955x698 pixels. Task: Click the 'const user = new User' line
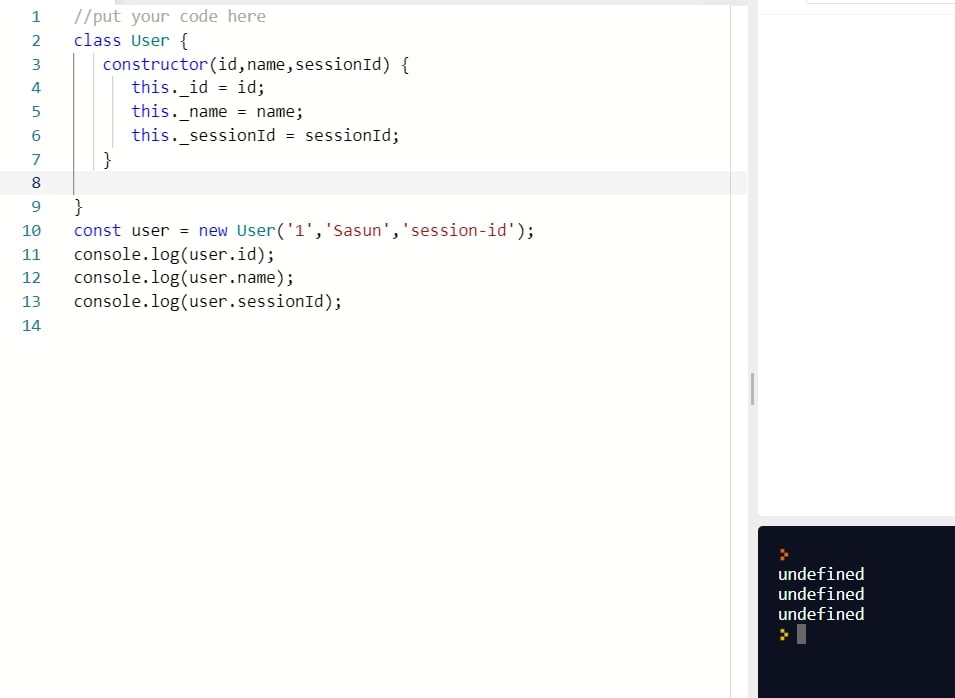pyautogui.click(x=303, y=231)
